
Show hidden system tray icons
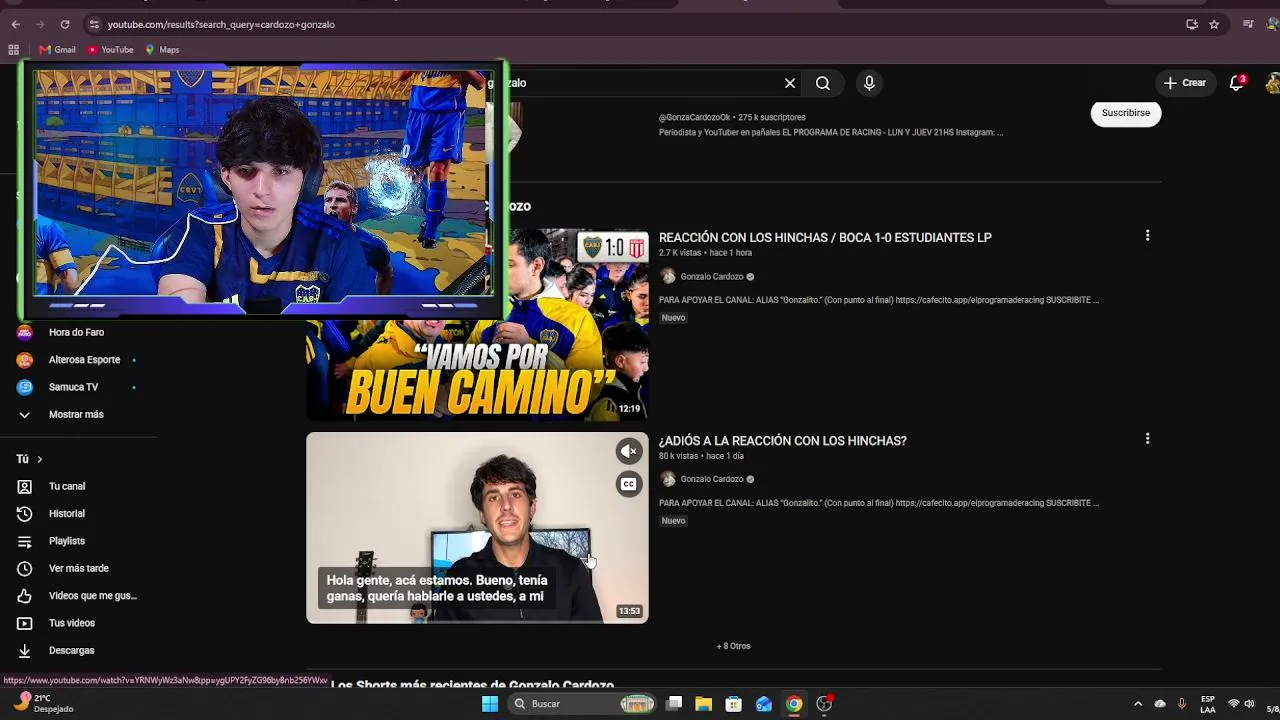[1138, 704]
